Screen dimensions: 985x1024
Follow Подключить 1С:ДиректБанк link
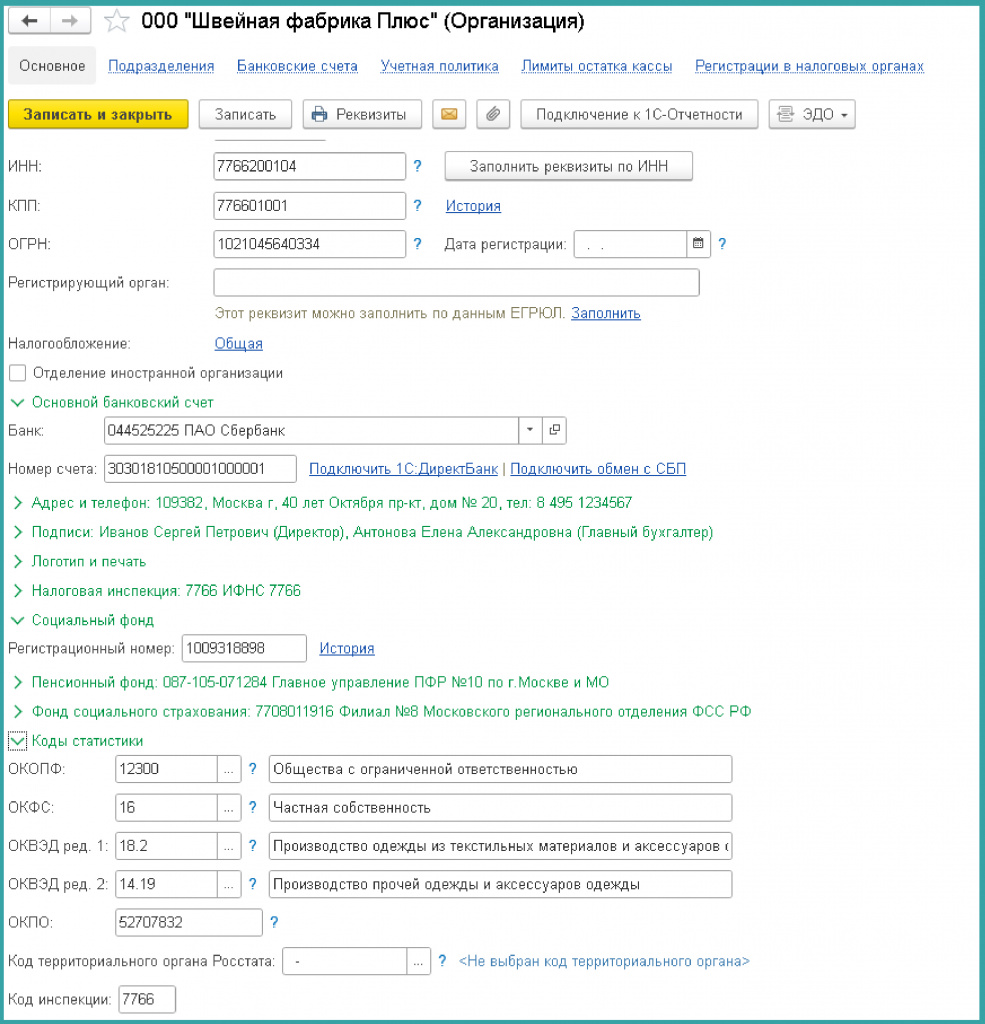pyautogui.click(x=403, y=469)
